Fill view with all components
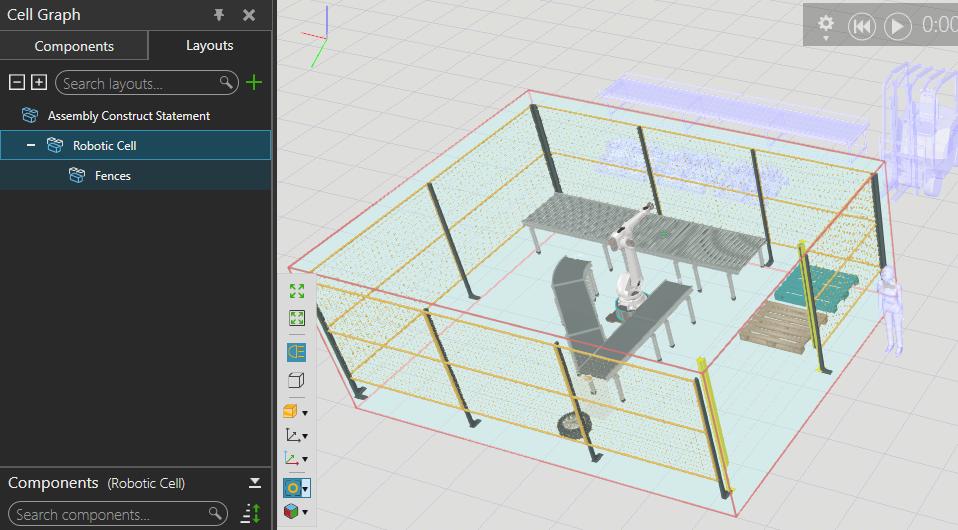The image size is (958, 530). tap(296, 292)
